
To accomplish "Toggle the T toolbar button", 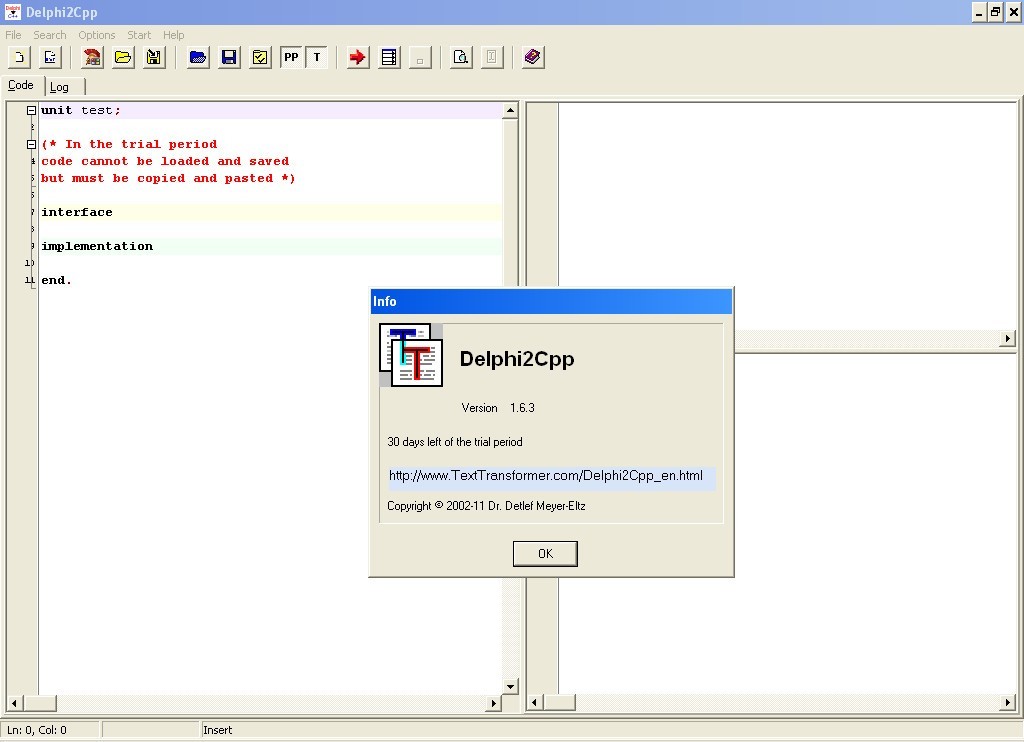I will (317, 57).
